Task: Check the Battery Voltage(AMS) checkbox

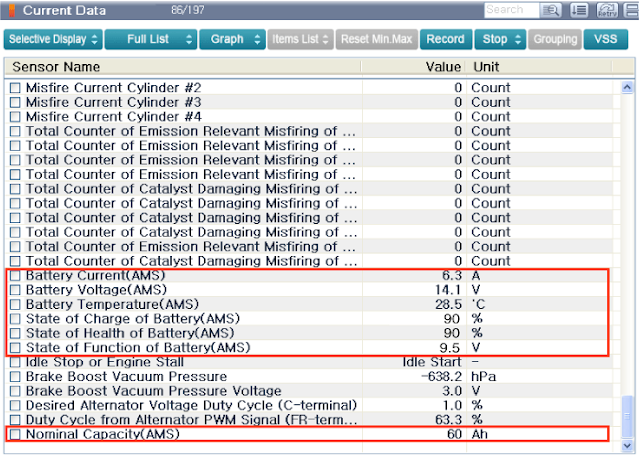Action: tap(15, 290)
